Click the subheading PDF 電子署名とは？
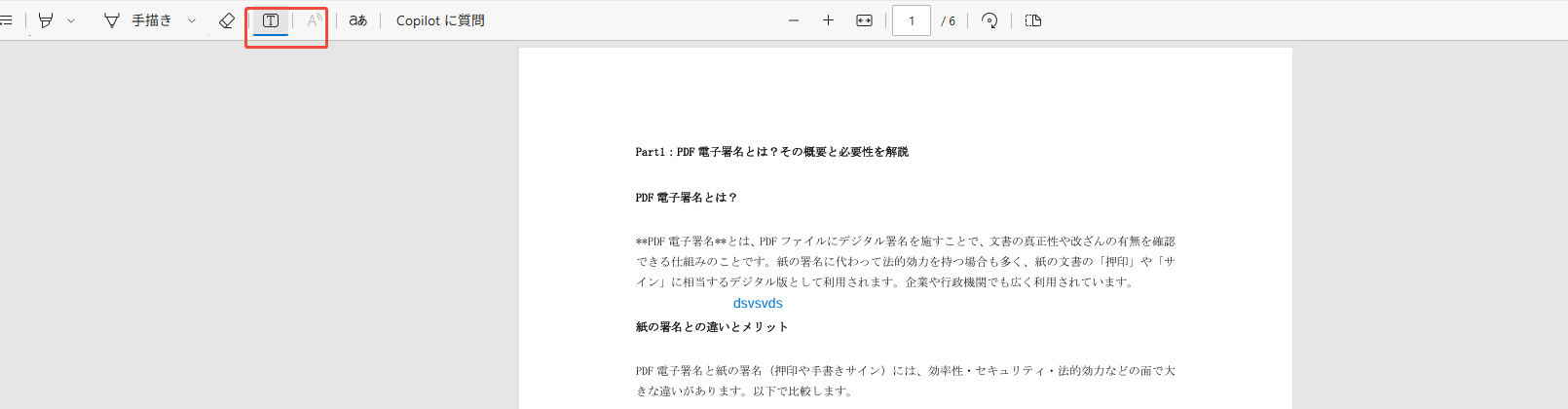1568x409 pixels. click(x=687, y=198)
